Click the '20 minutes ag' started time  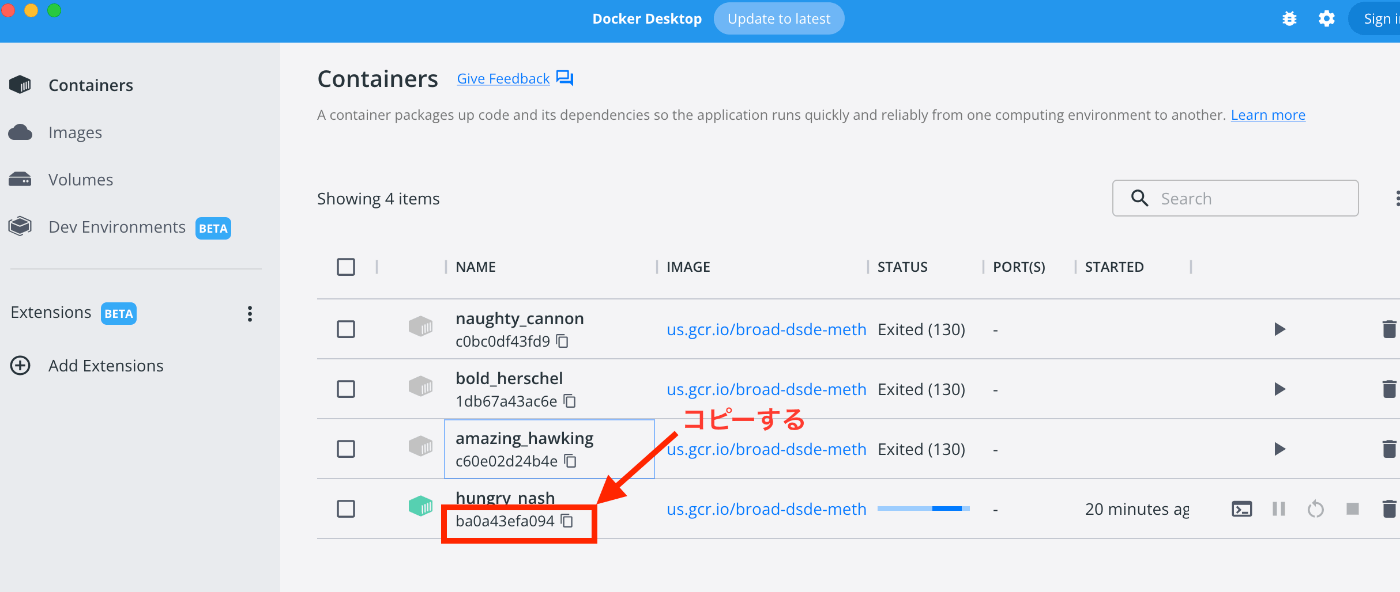click(x=1137, y=509)
